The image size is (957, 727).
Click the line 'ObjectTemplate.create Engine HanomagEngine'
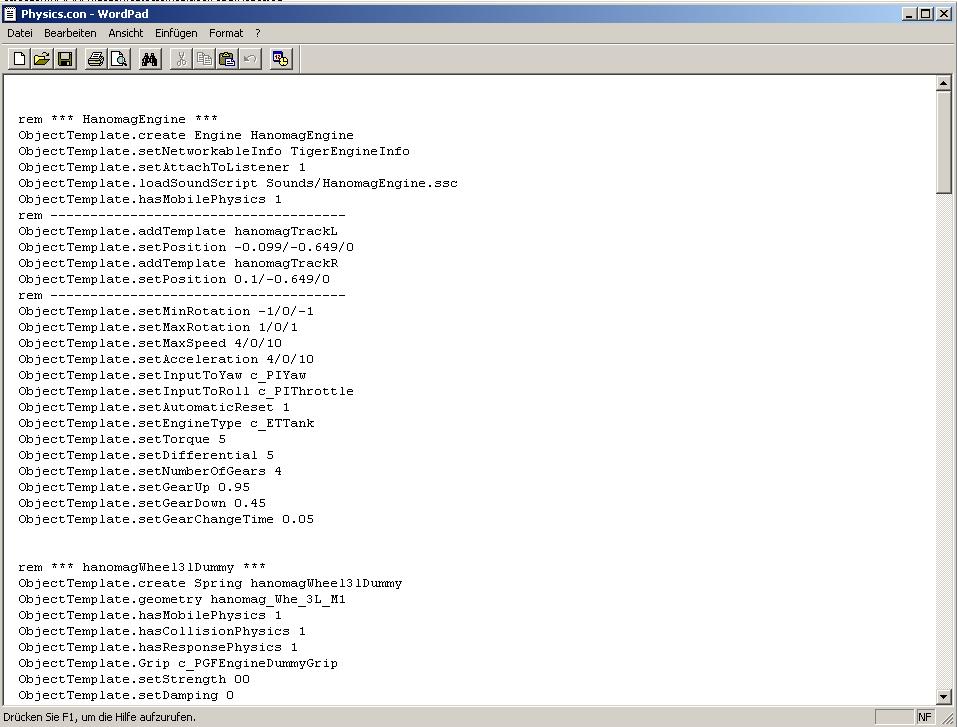click(186, 135)
